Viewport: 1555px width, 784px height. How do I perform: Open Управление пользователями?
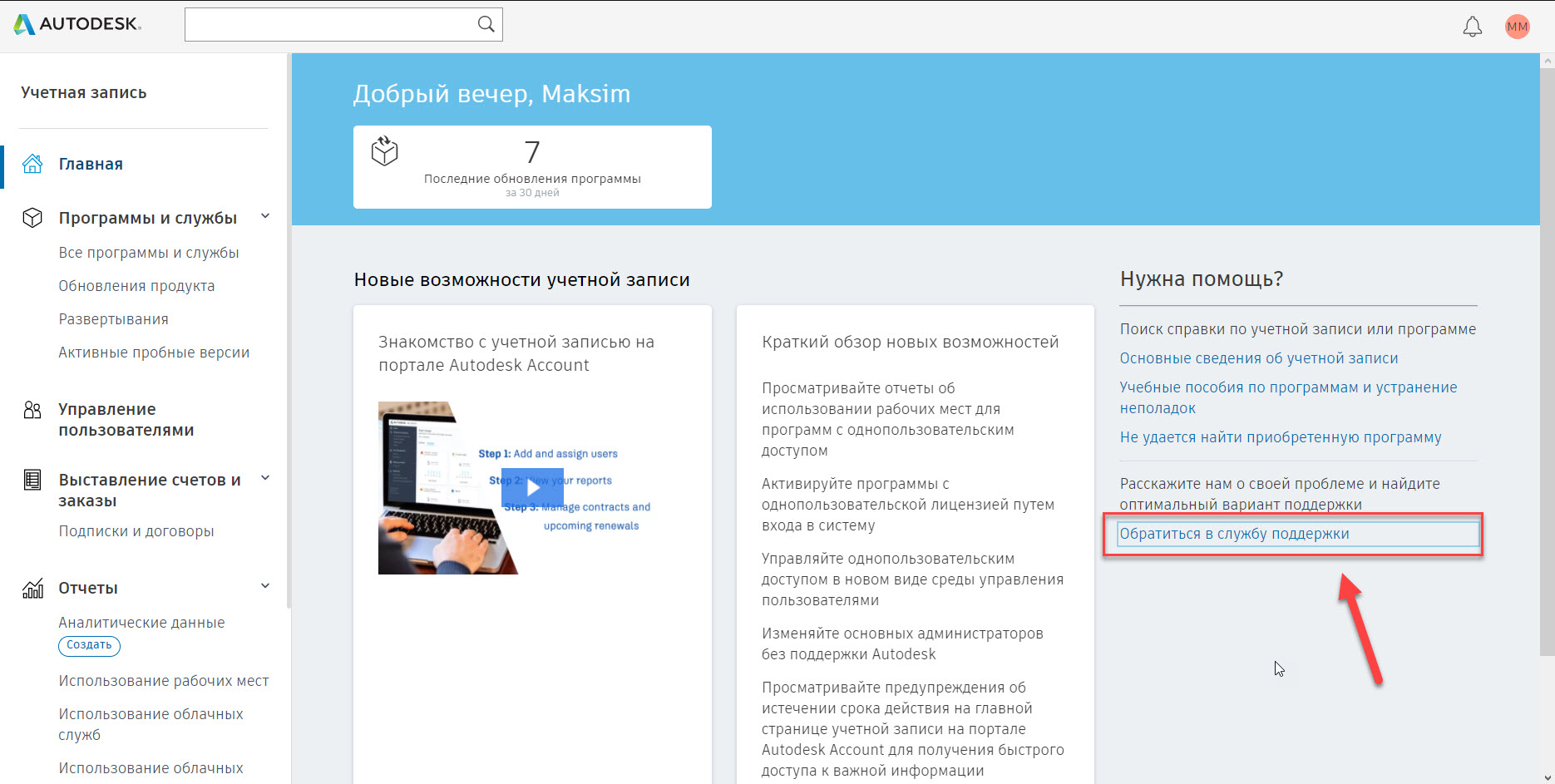[x=126, y=420]
